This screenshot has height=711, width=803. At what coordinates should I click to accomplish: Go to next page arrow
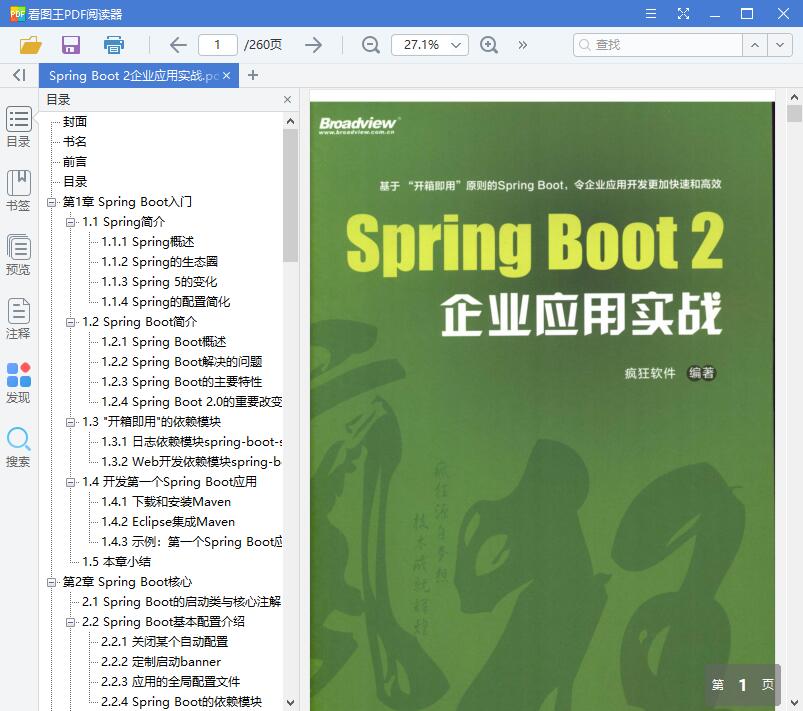point(313,45)
